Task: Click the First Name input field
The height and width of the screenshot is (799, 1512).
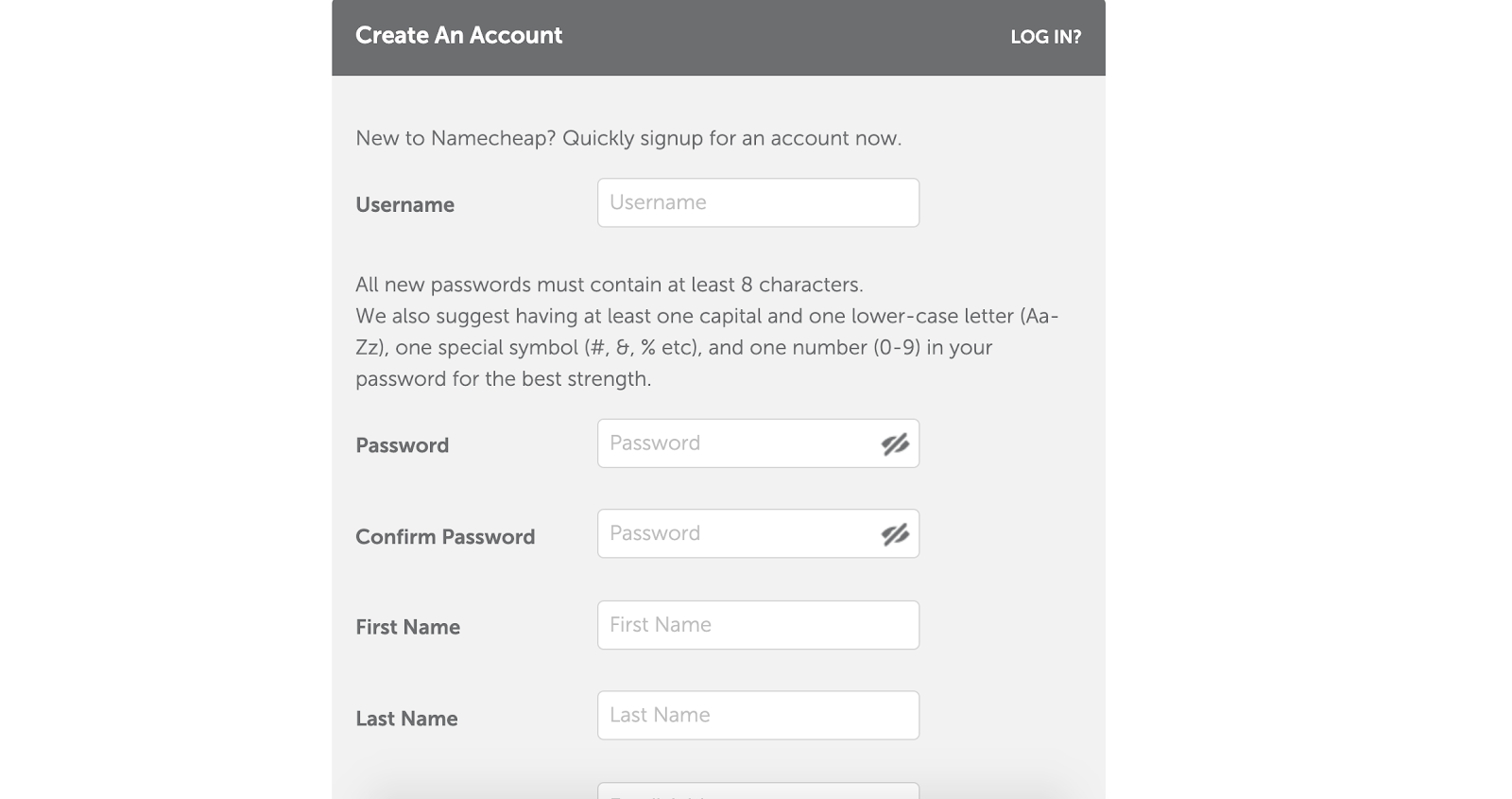Action: coord(757,625)
